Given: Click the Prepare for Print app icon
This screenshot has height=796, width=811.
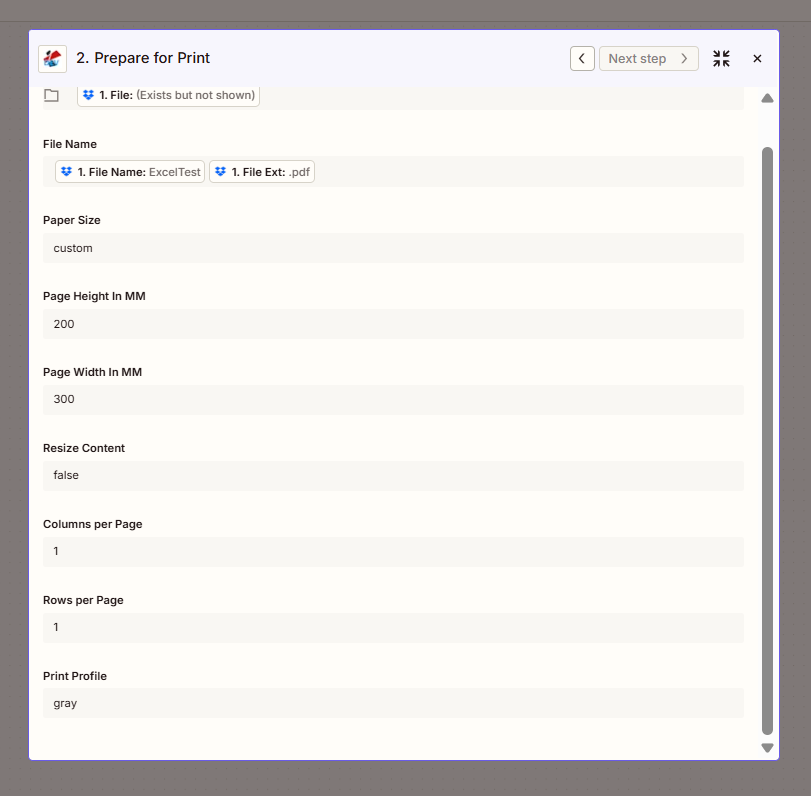Looking at the screenshot, I should [x=52, y=59].
